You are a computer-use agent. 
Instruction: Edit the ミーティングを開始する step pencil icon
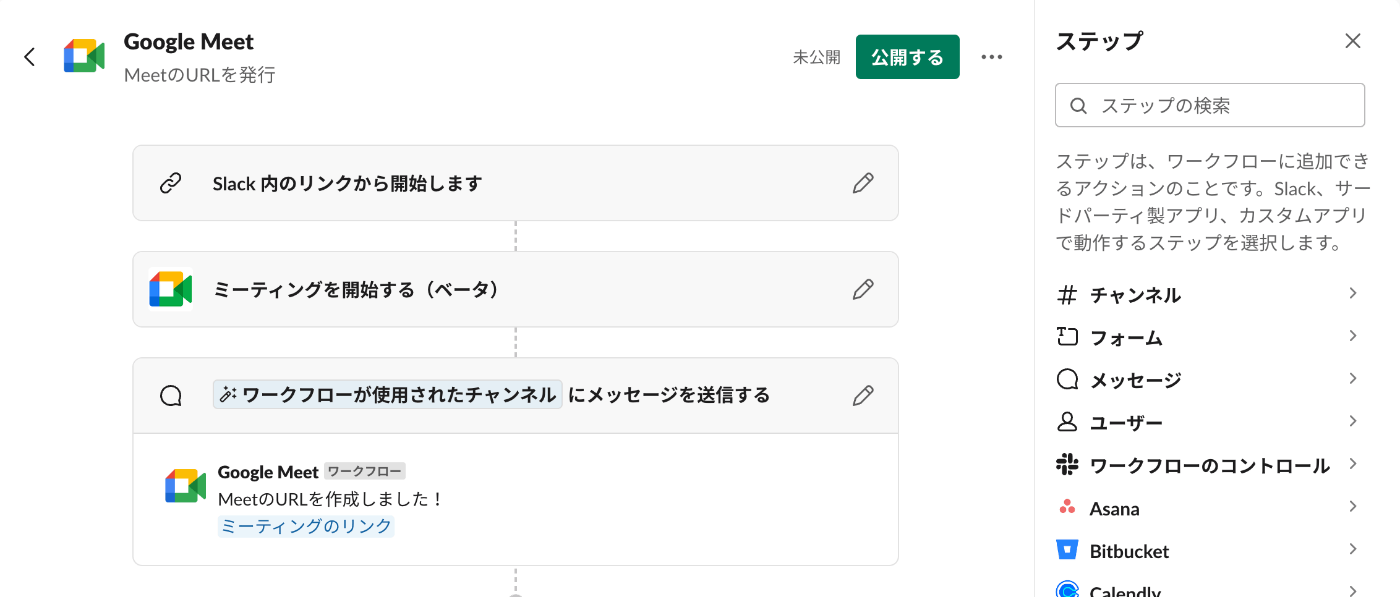[x=863, y=289]
